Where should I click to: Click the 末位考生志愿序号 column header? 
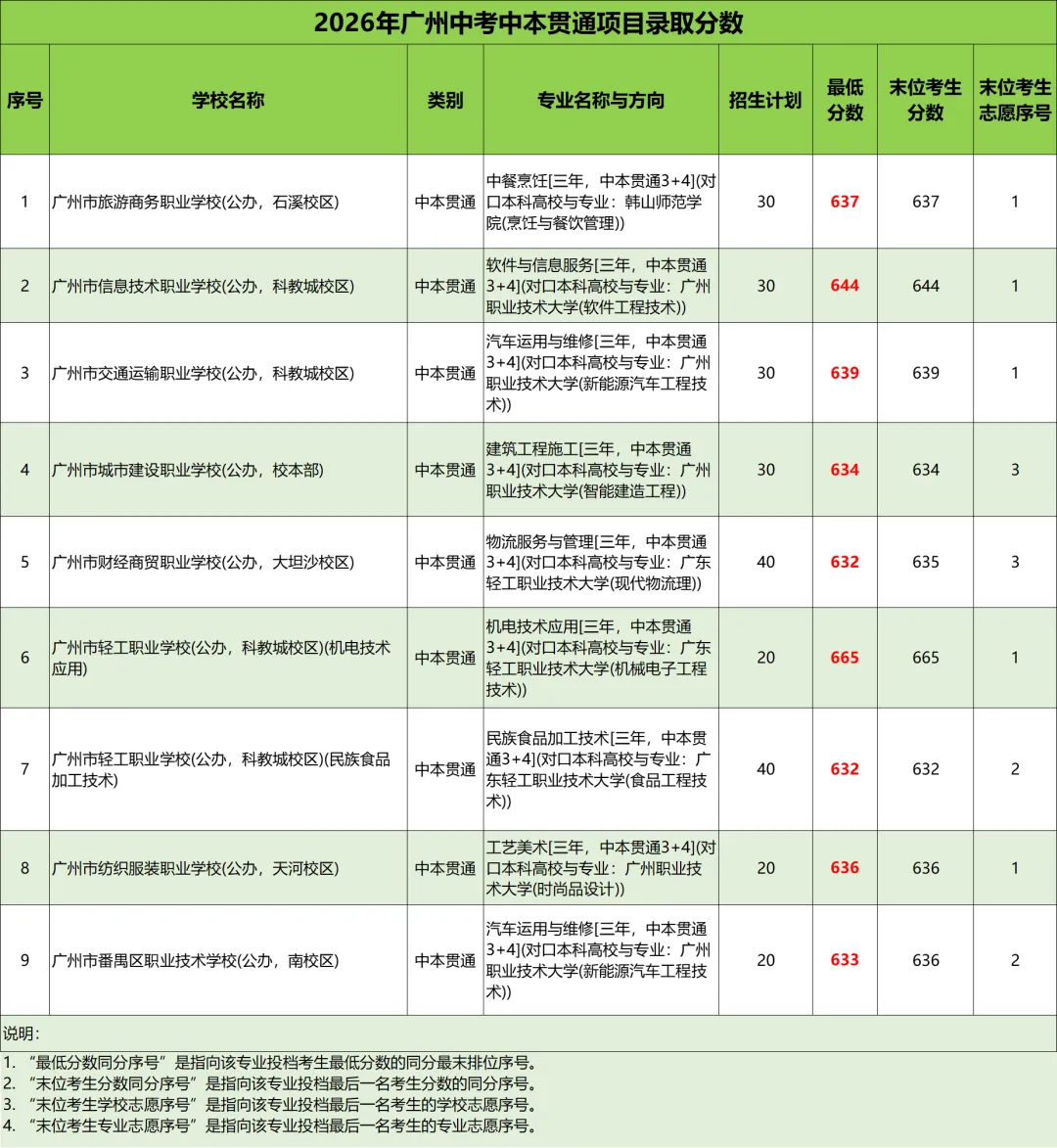point(1015,100)
